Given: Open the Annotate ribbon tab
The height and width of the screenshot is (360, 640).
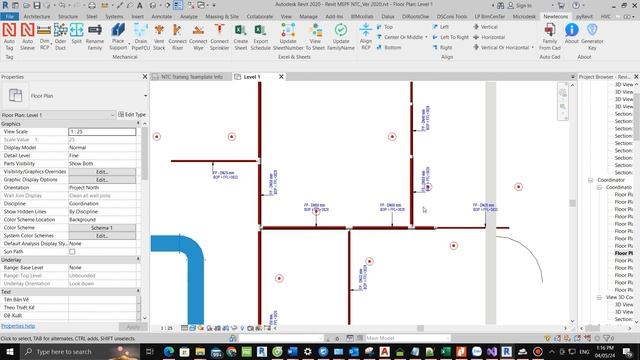Looking at the screenshot, I should pos(162,16).
